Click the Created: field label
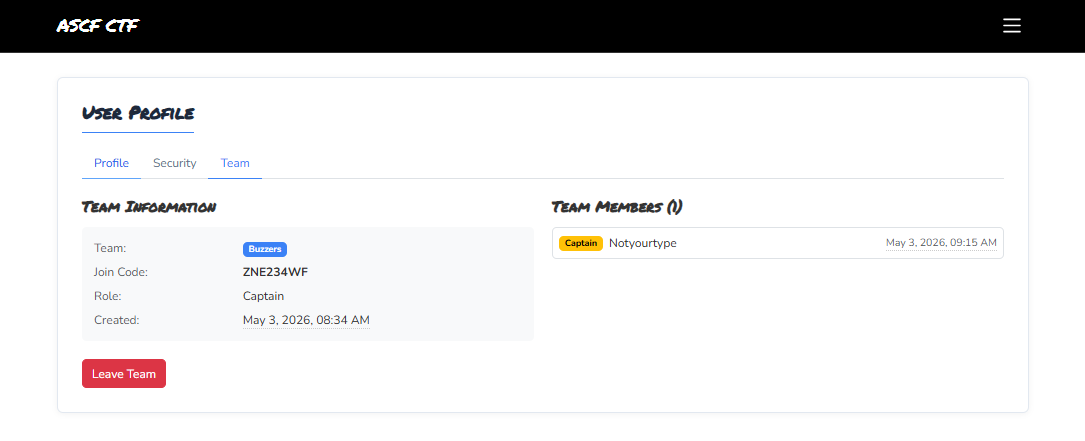 click(x=117, y=320)
